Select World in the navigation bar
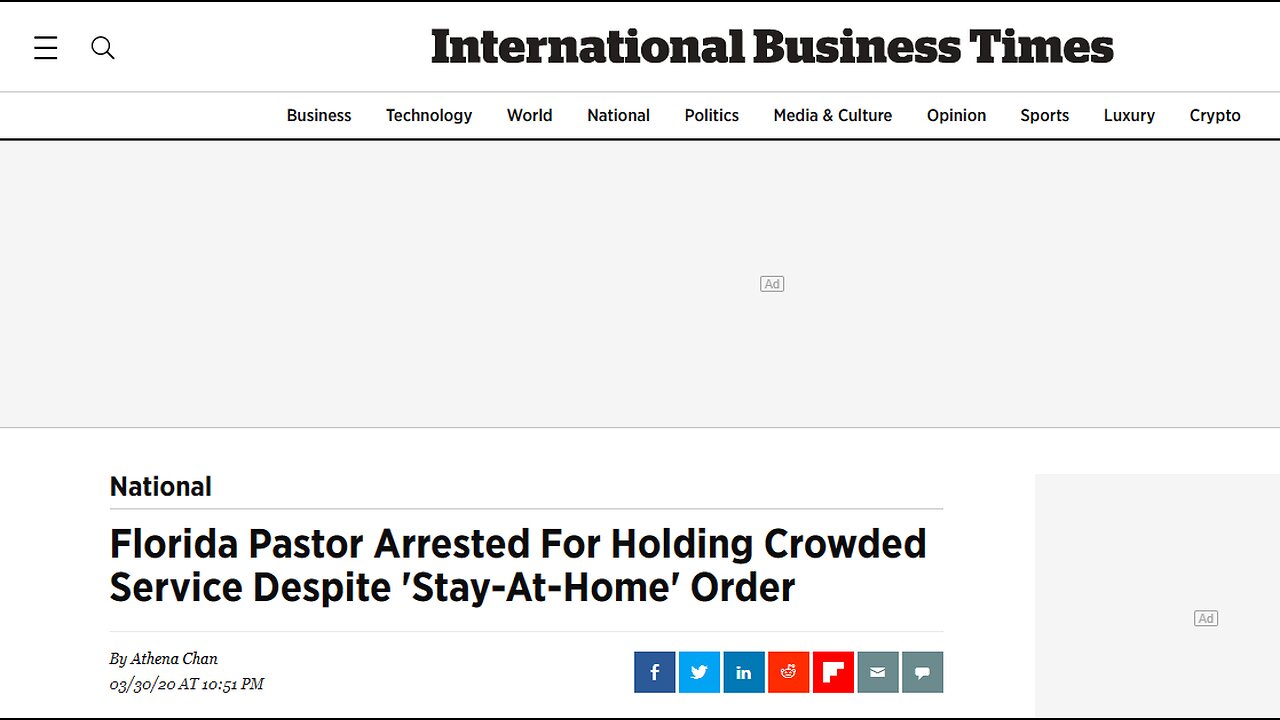 coord(529,115)
